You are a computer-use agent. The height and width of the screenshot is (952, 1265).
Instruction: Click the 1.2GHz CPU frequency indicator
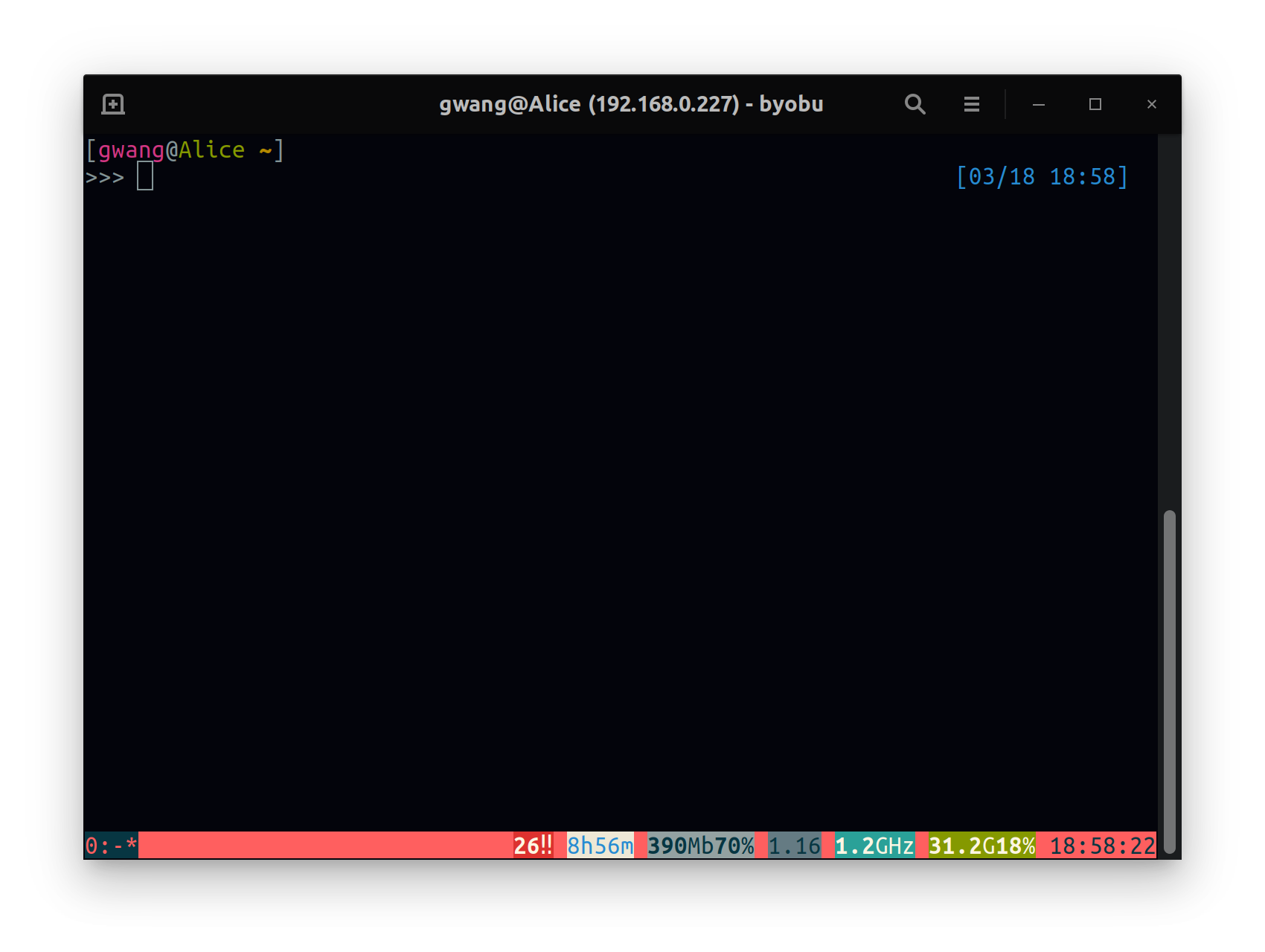(874, 846)
